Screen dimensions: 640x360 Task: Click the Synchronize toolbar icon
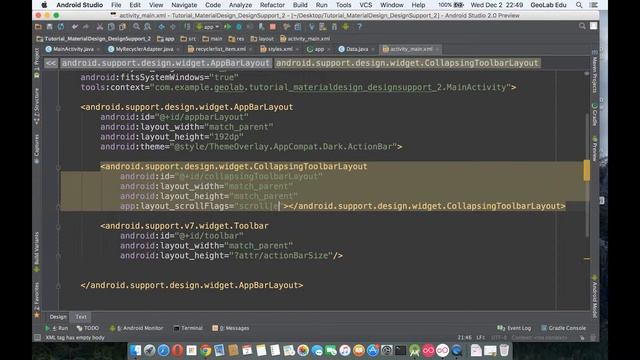(61, 27)
